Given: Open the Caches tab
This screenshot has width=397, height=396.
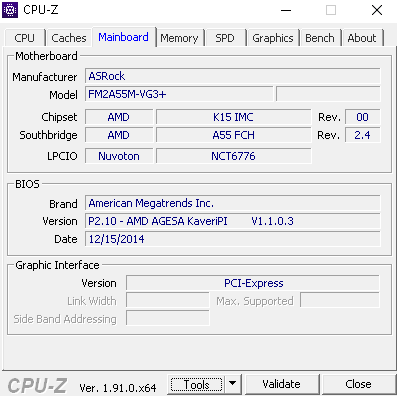Looking at the screenshot, I should click(x=69, y=38).
